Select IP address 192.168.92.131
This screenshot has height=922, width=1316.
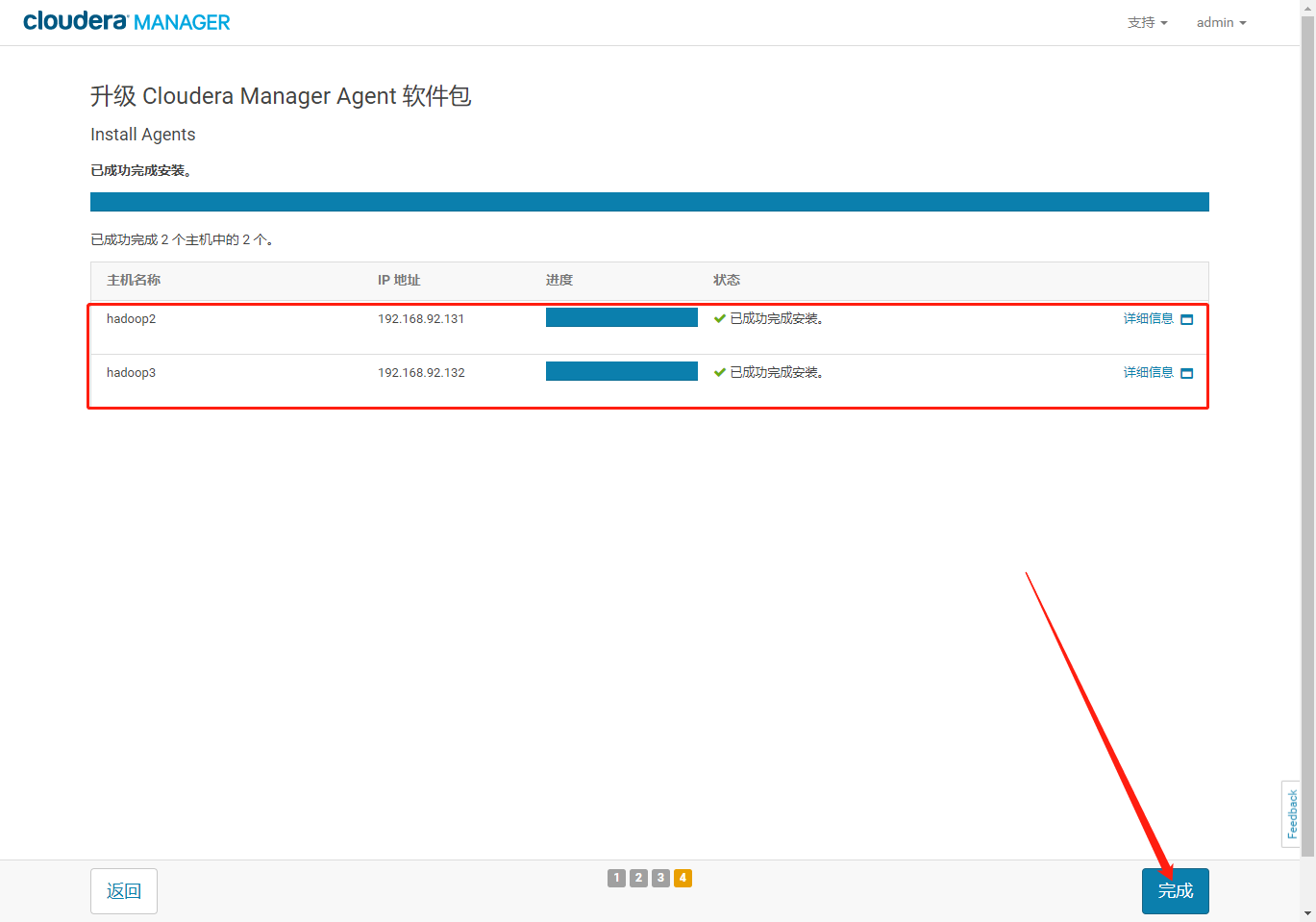point(421,318)
